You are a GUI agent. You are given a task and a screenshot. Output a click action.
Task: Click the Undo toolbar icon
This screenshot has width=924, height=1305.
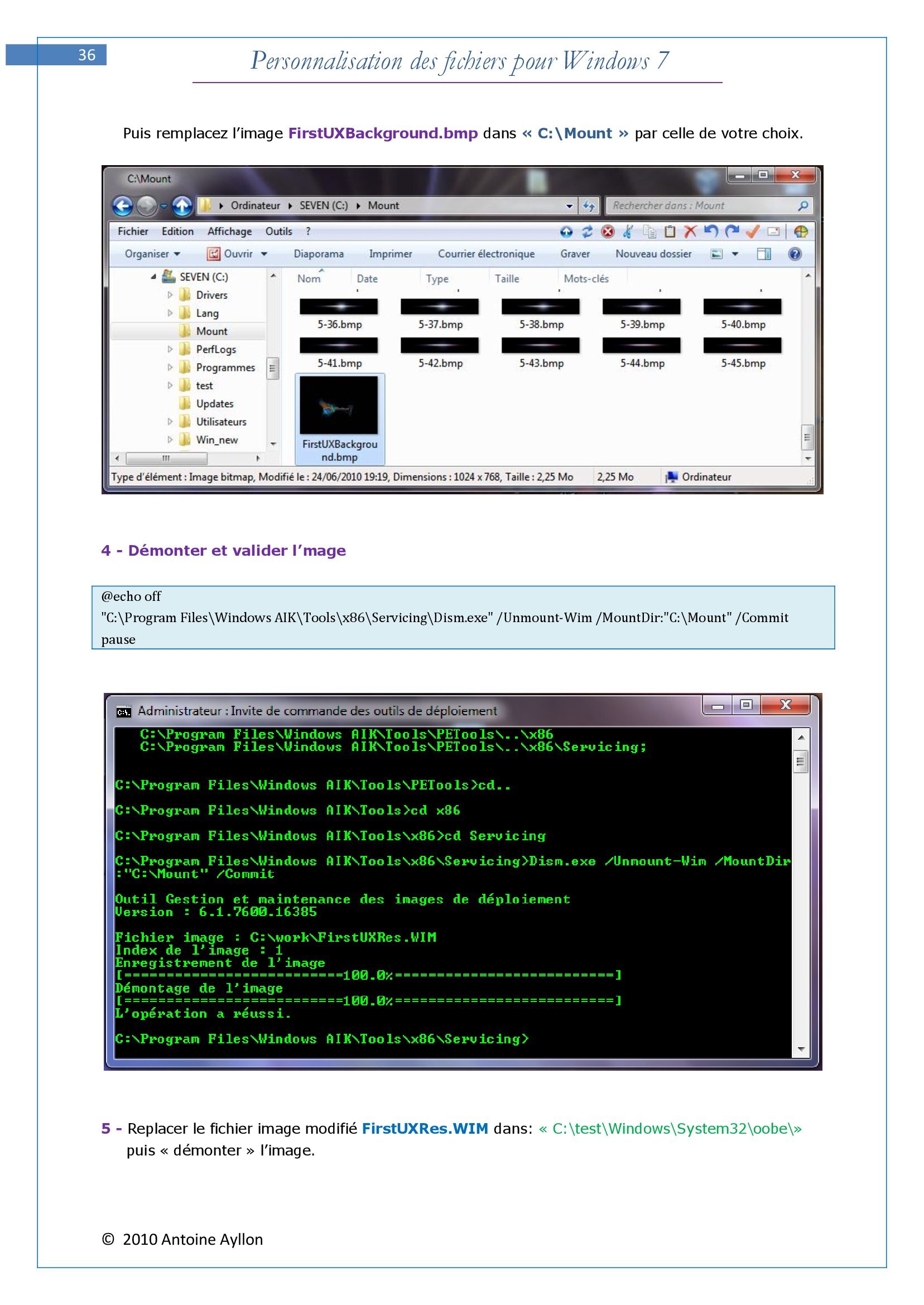coord(711,231)
